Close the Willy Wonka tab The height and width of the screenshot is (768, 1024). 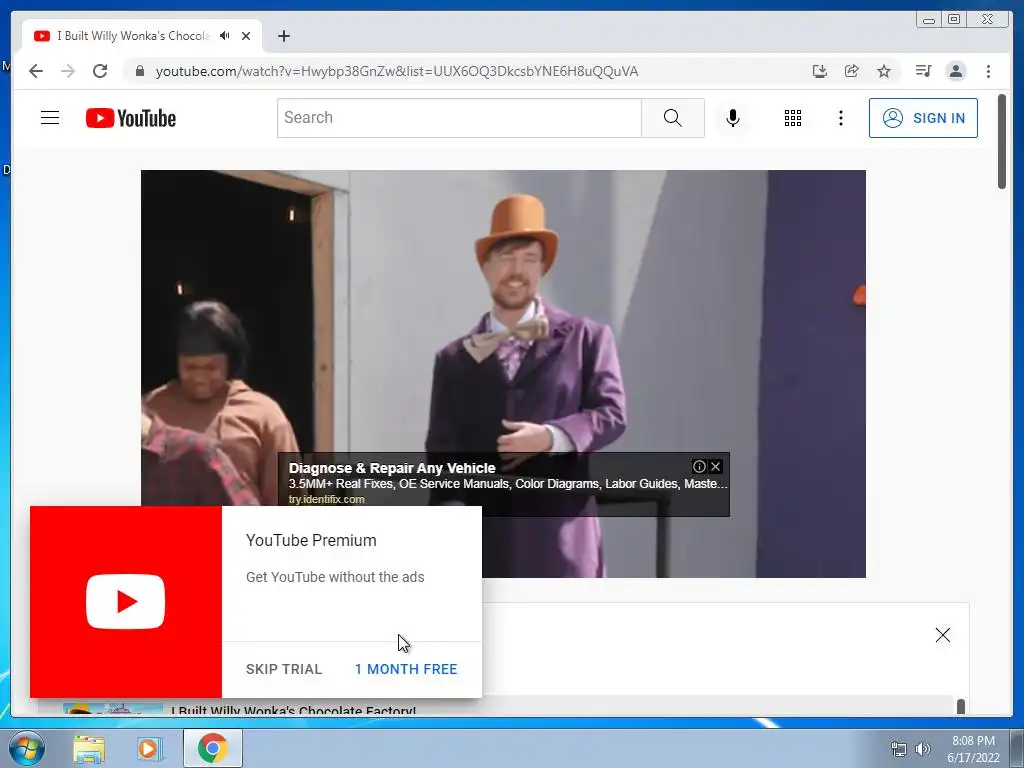246,36
